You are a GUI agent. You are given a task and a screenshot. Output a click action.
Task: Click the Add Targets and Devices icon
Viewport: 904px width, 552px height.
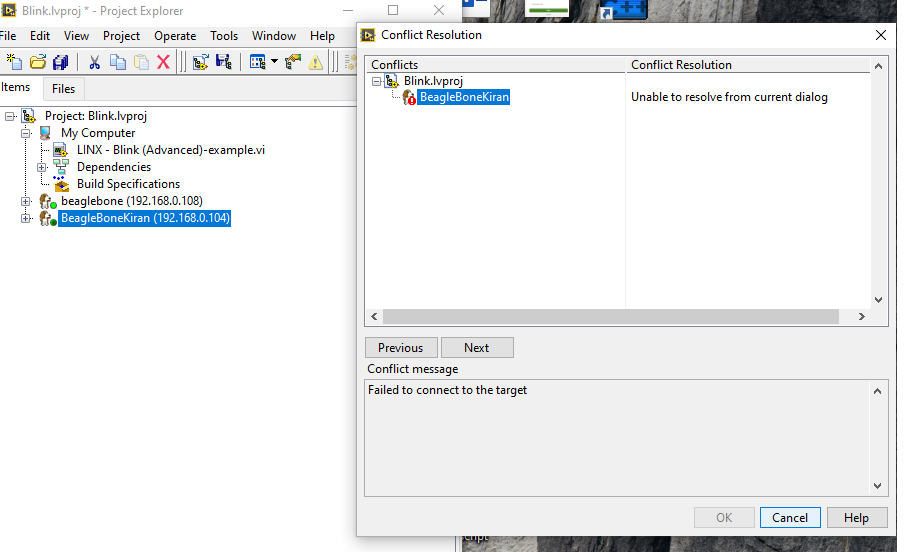[201, 62]
